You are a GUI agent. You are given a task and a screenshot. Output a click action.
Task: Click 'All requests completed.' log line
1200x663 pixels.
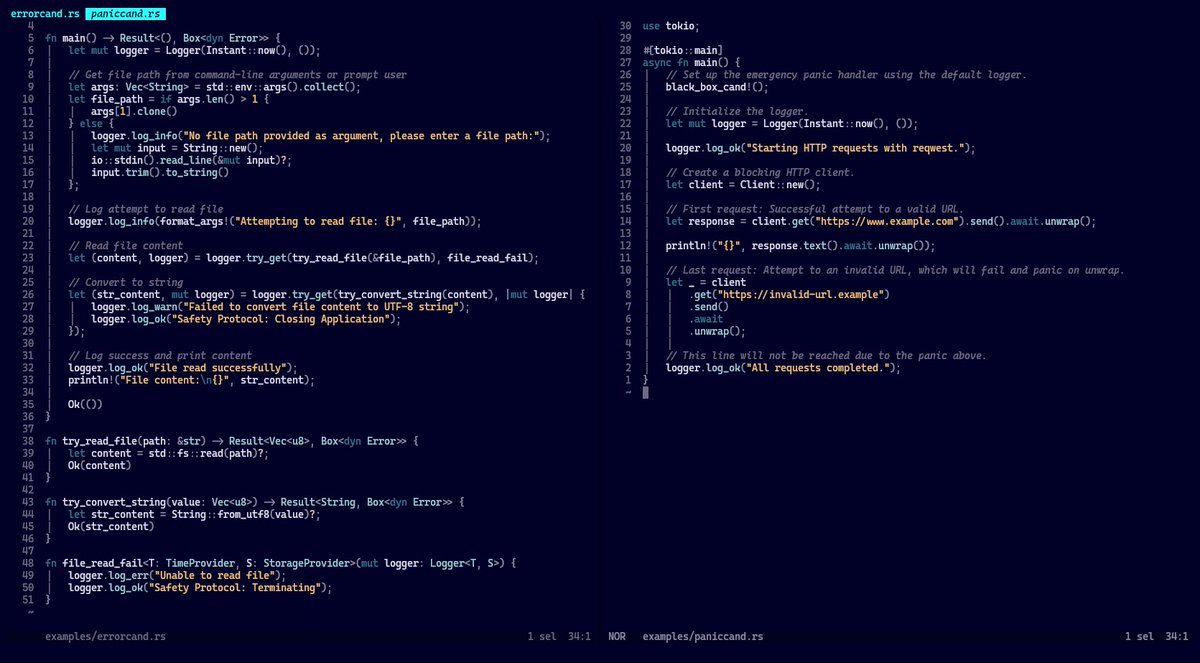783,368
